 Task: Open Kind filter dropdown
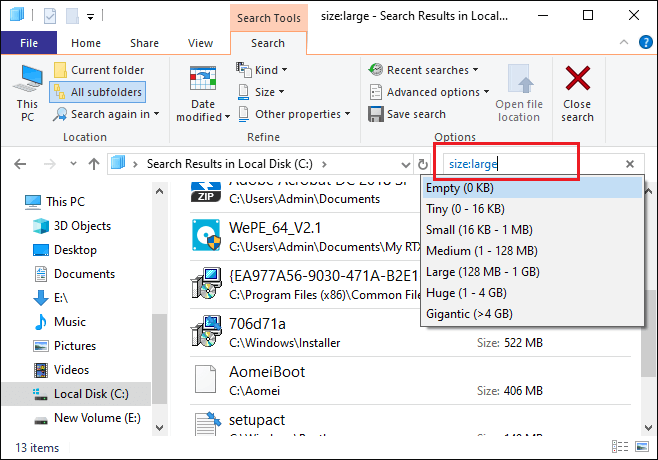pos(262,70)
